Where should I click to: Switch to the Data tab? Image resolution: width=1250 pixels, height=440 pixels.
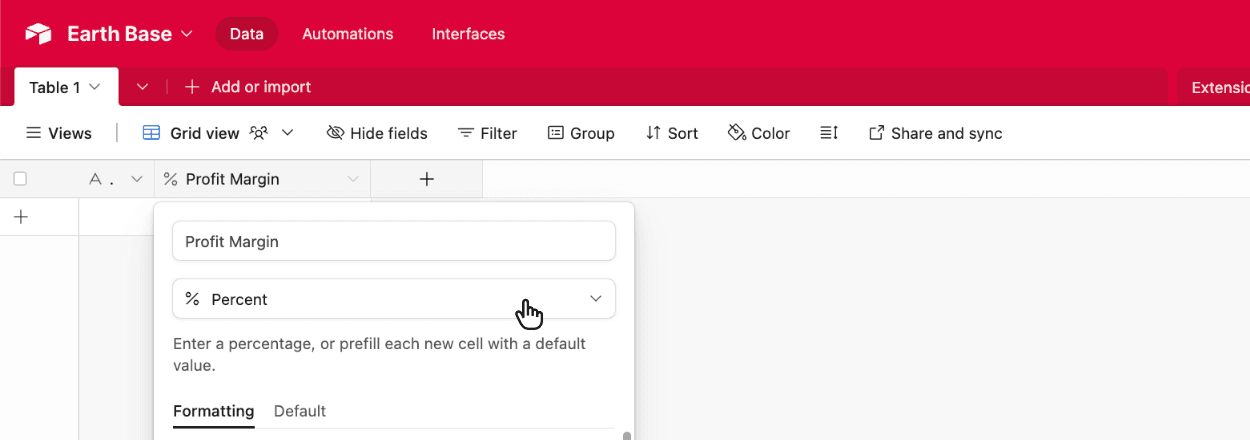point(247,34)
